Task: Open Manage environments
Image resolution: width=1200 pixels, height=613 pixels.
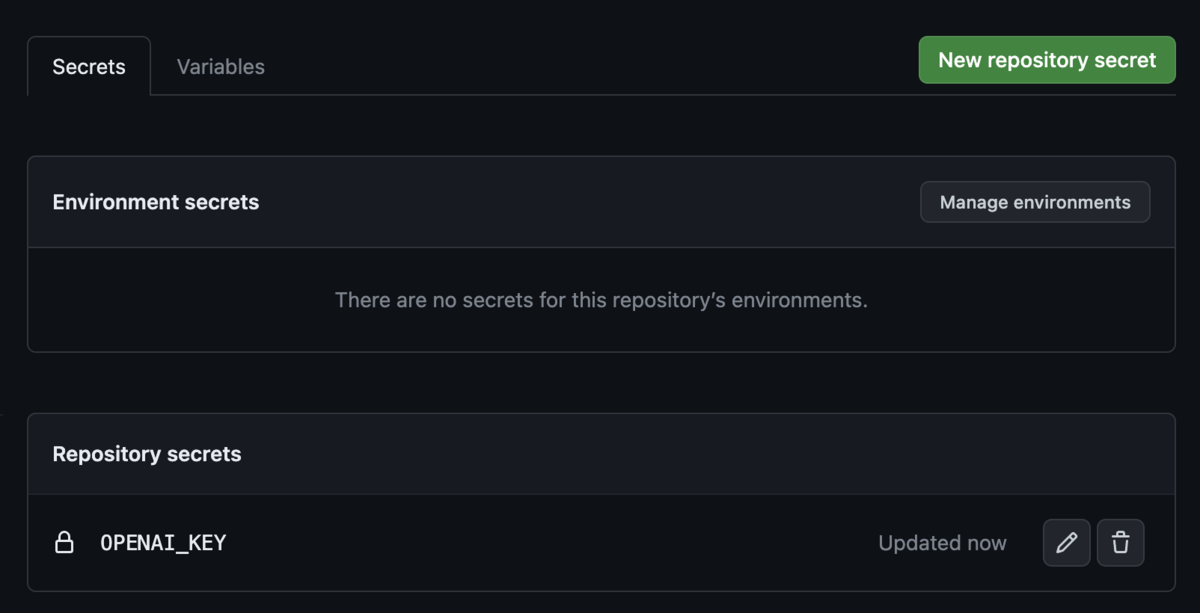Action: (x=1034, y=202)
